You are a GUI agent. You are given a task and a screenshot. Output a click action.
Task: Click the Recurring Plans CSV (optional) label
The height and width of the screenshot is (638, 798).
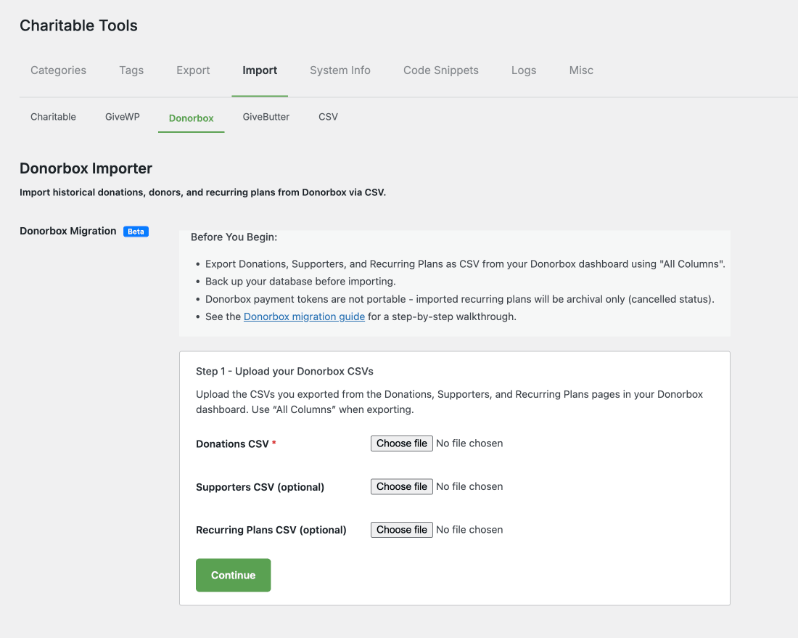click(271, 530)
